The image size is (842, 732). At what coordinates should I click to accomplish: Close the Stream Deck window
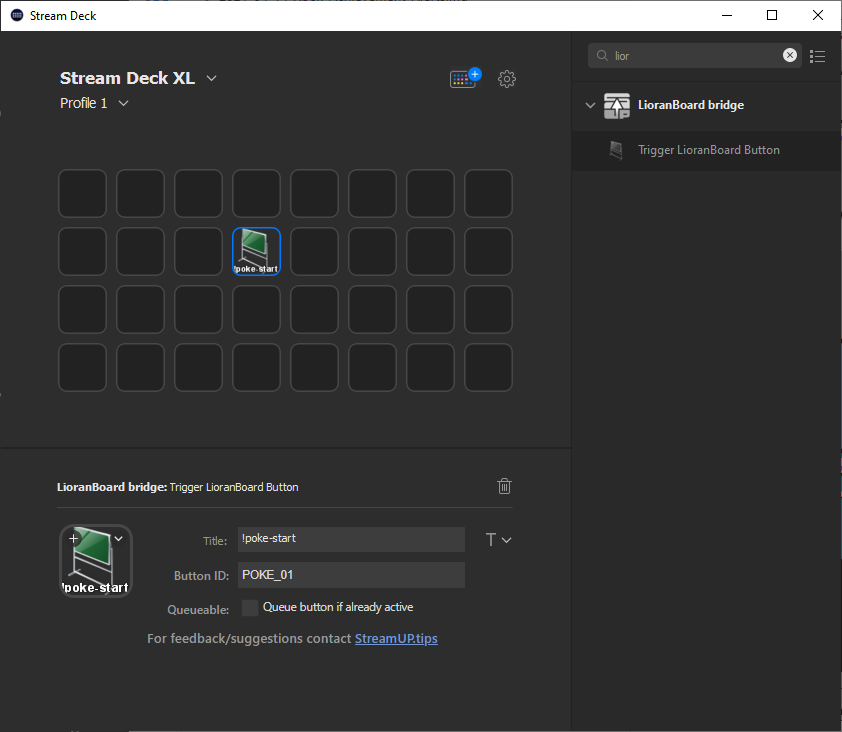tap(817, 16)
